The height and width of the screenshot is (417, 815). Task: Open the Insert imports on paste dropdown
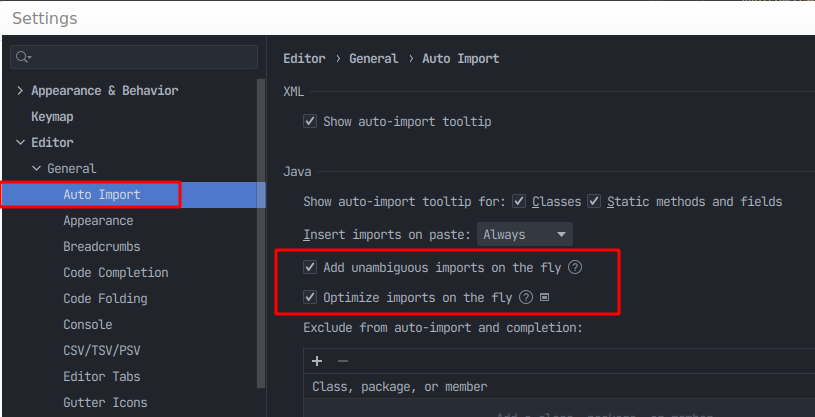tap(524, 234)
